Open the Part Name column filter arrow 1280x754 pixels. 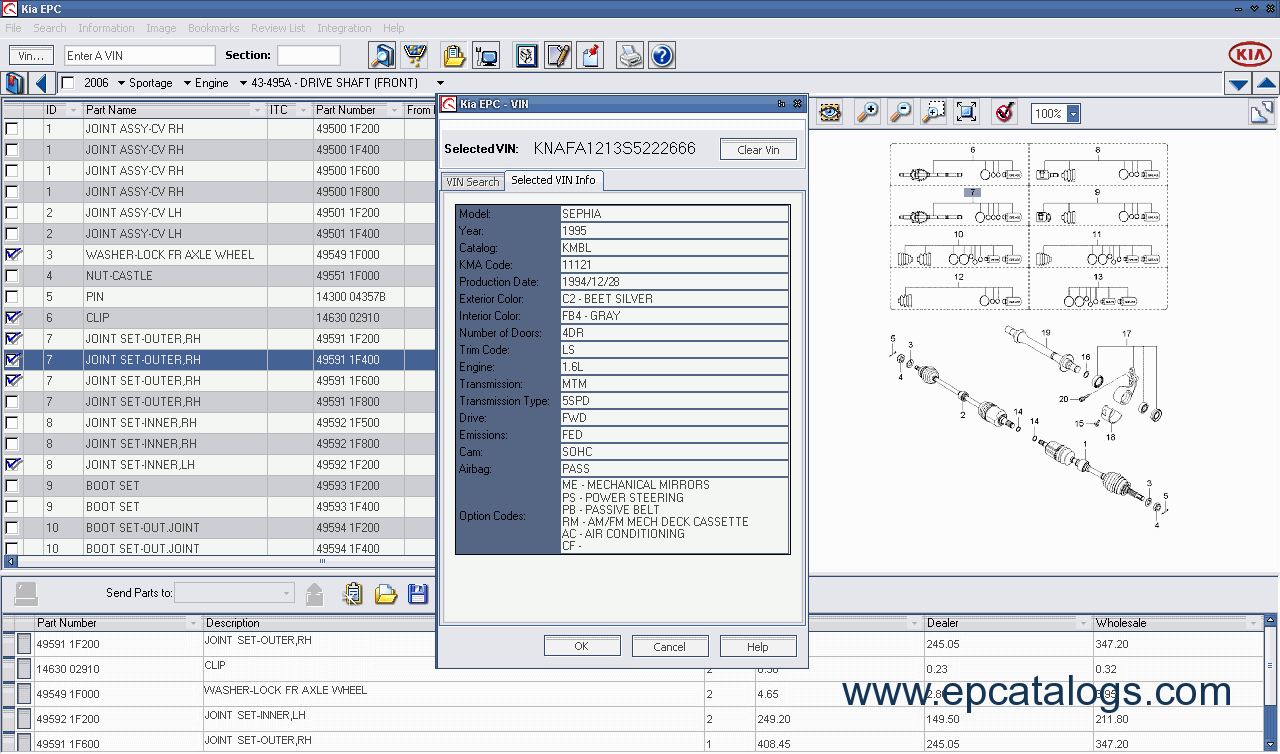[x=257, y=110]
